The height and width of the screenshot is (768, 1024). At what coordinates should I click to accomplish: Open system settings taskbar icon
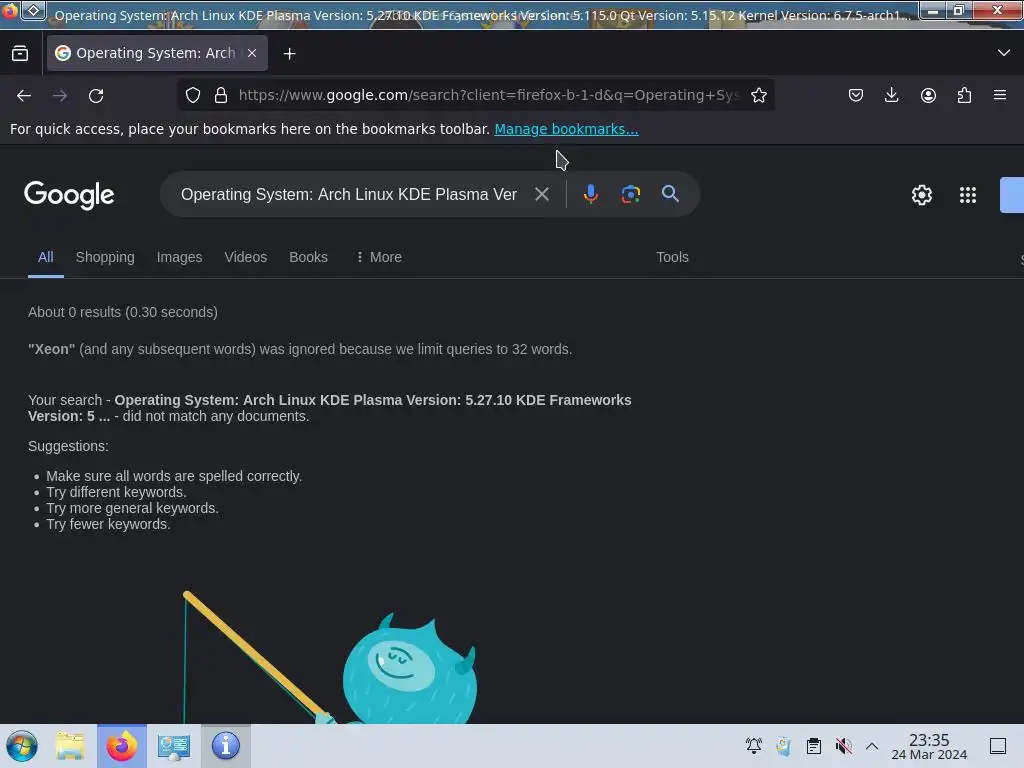tap(174, 746)
